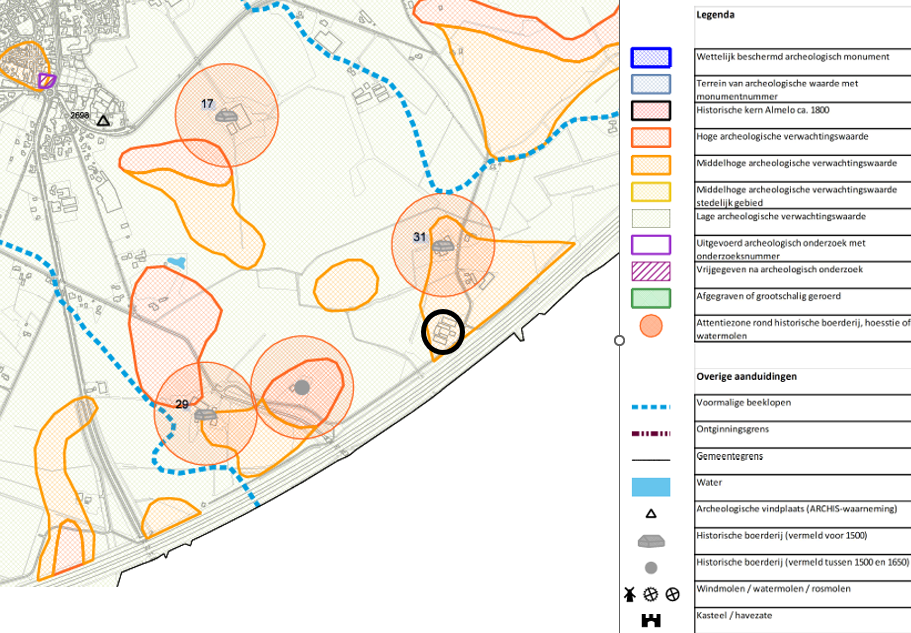Click the triangle find-spot marker near 2698
This screenshot has width=911, height=633.
pyautogui.click(x=103, y=121)
